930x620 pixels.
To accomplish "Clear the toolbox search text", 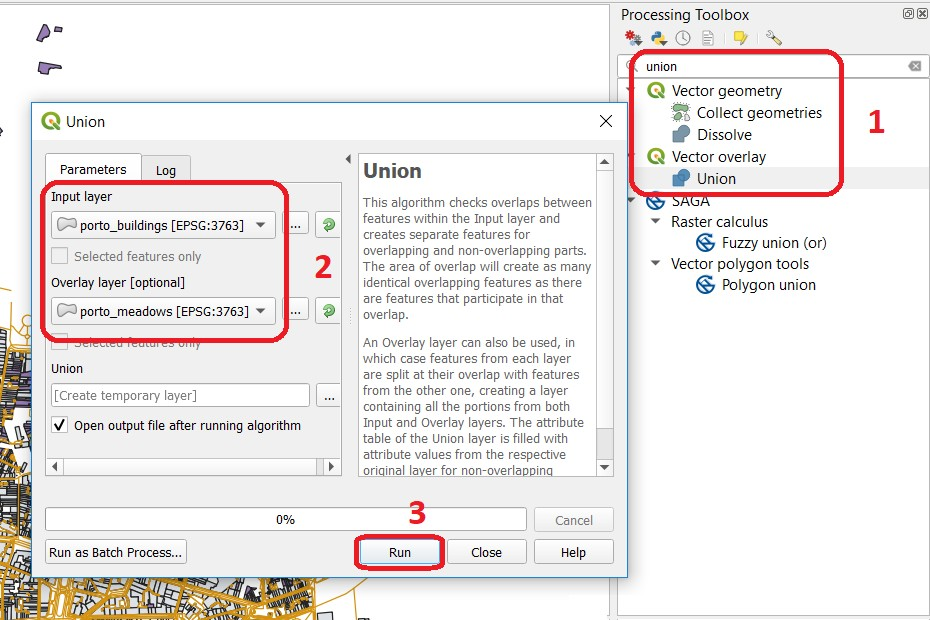I will [915, 66].
